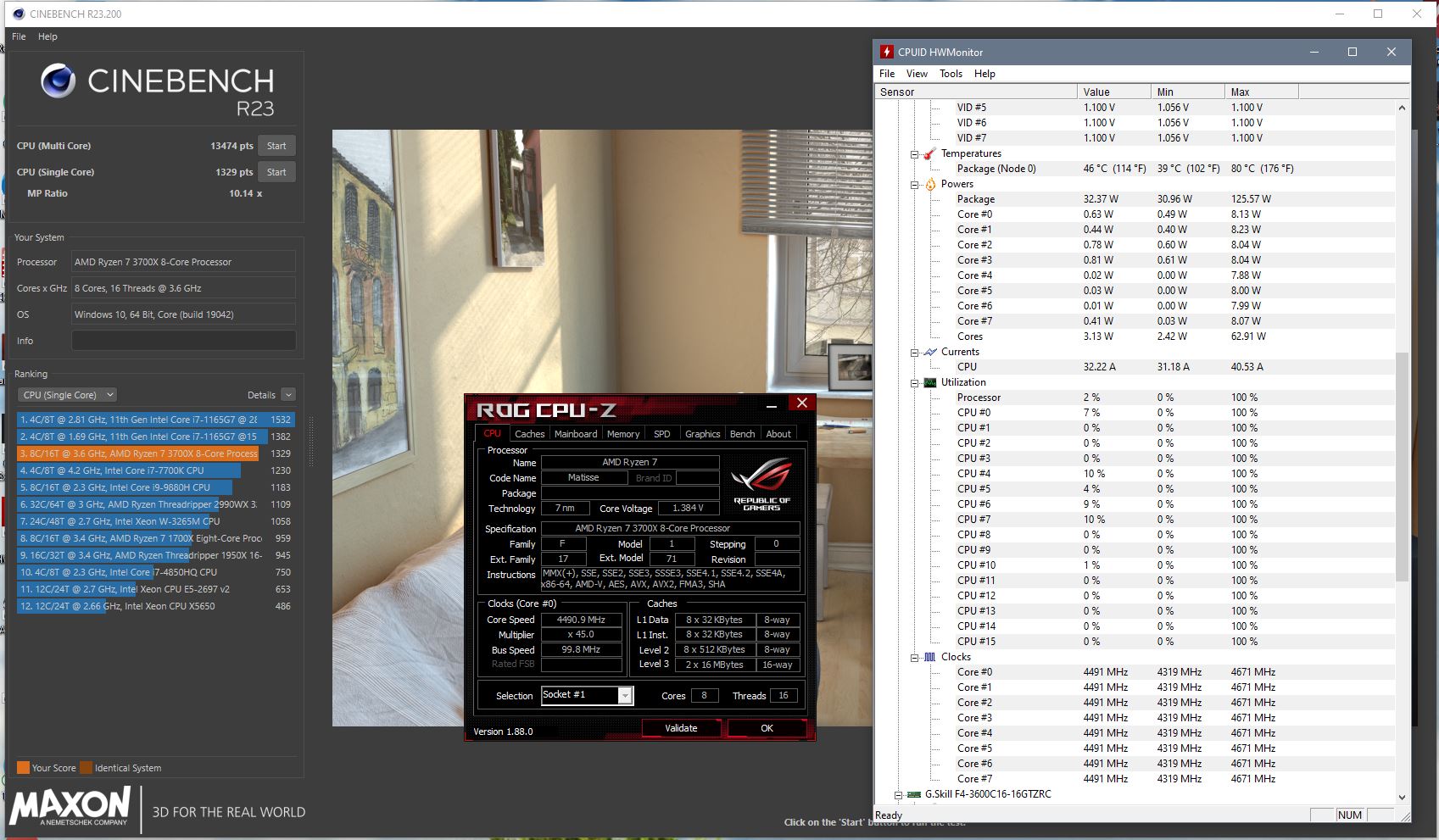
Task: Switch to the Mainboard tab in CPU-Z
Action: (576, 434)
